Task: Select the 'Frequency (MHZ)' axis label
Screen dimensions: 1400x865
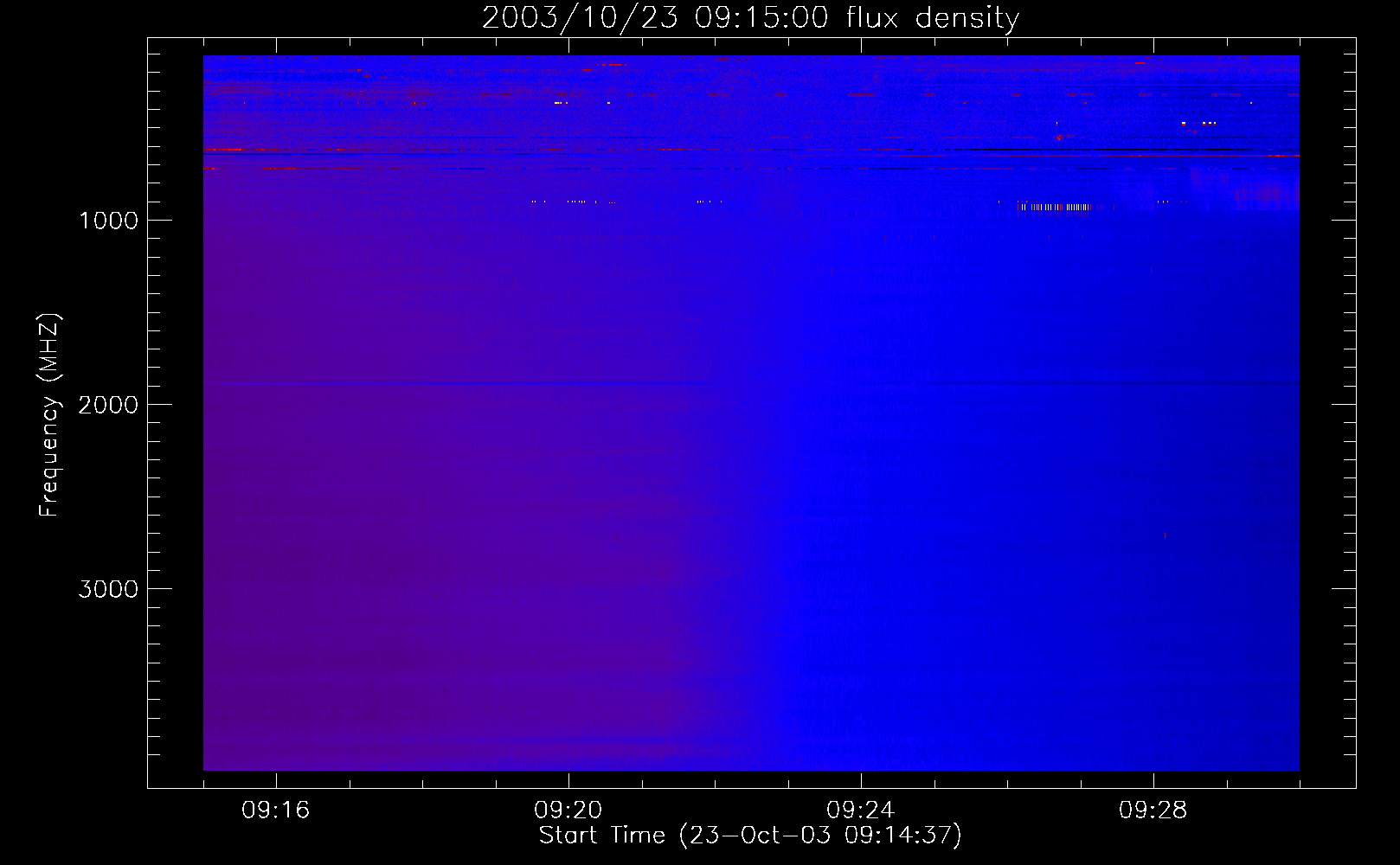Action: click(x=49, y=415)
